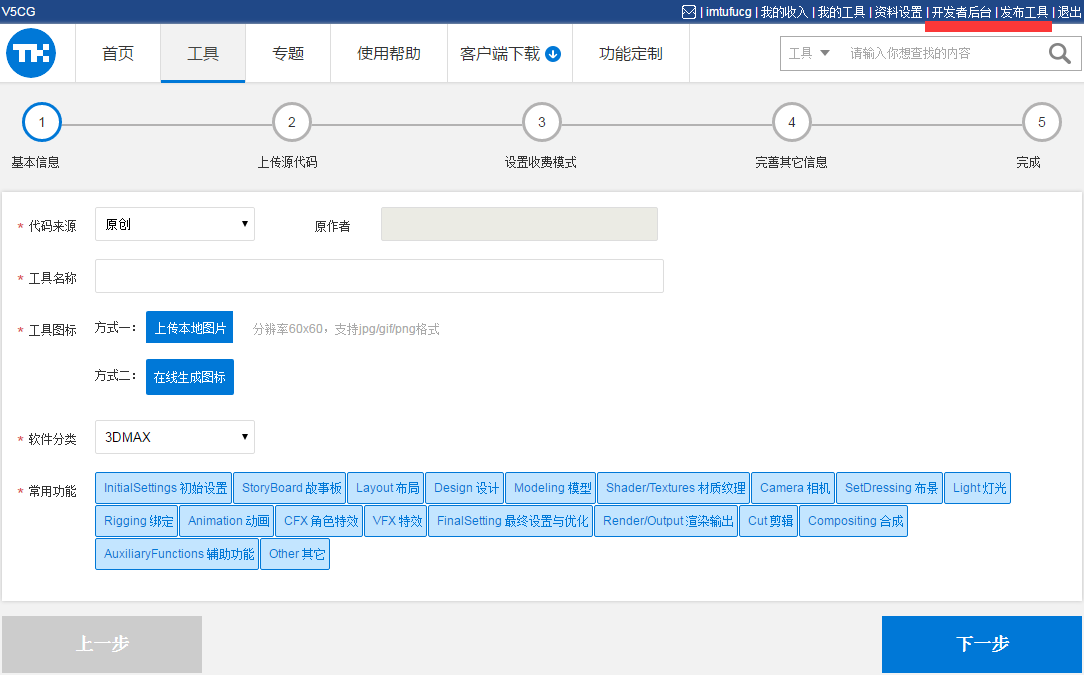Toggle Compositing 合成 tag
Viewport: 1084px width, 675px height.
pyautogui.click(x=855, y=521)
